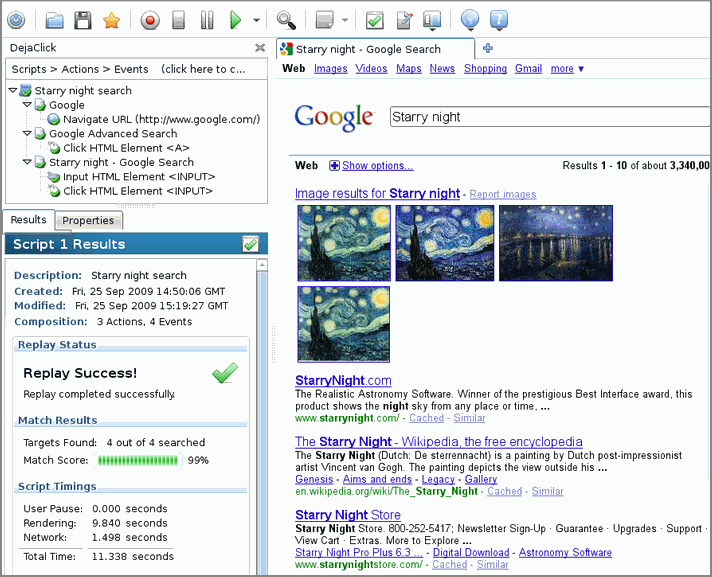
Task: Click Show options link in search results
Action: tap(376, 166)
